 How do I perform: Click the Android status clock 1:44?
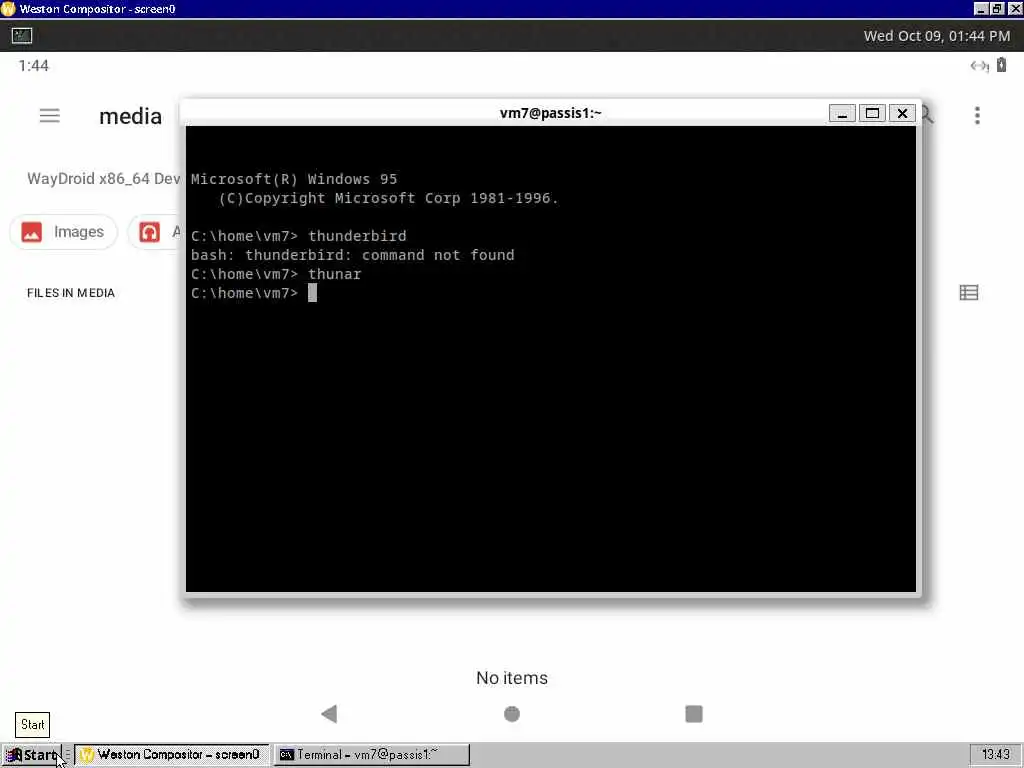click(x=33, y=65)
